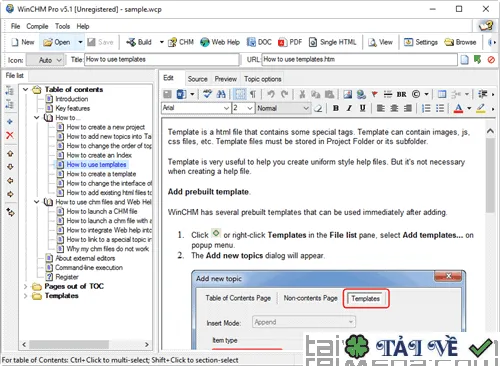500x366 pixels.
Task: Toggle bold formatting
Action: (336, 108)
